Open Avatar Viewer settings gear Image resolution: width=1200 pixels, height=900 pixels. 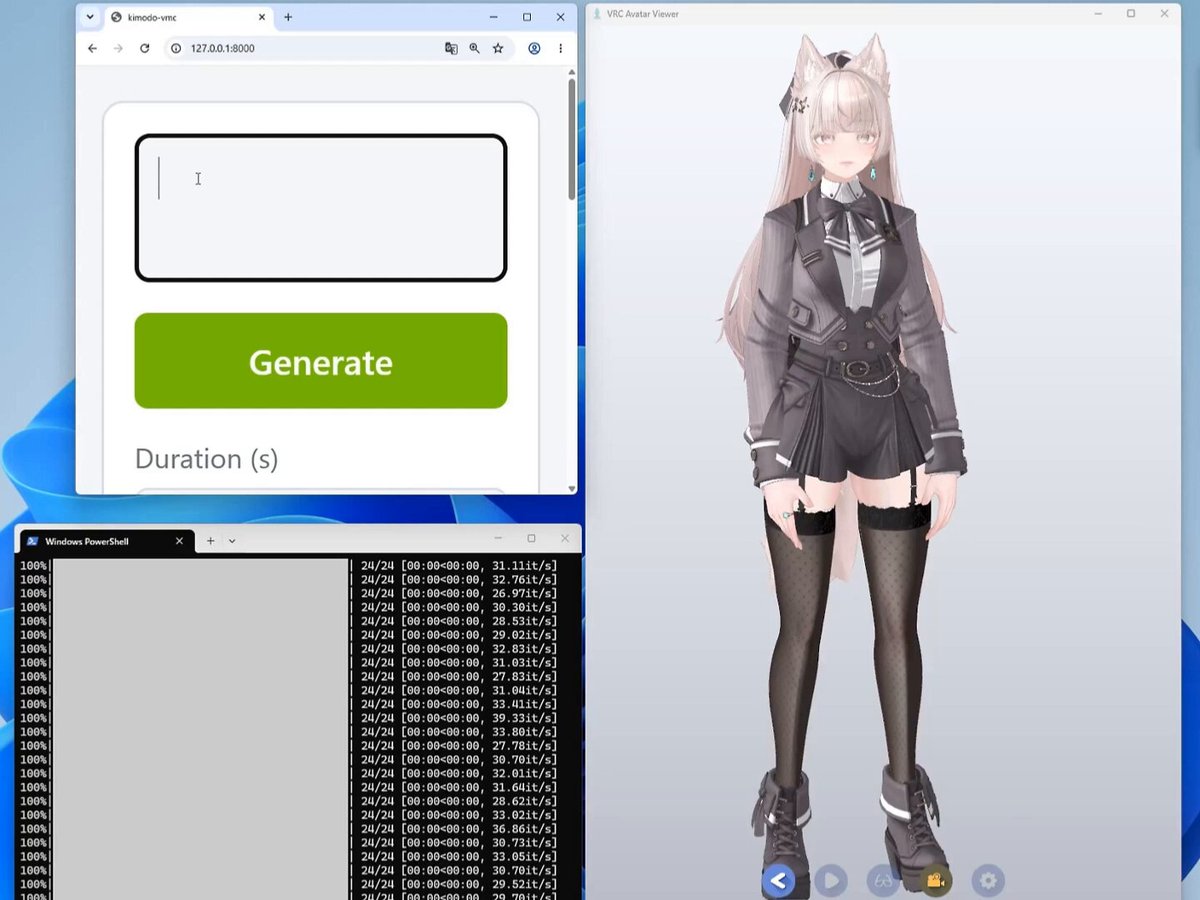(x=988, y=881)
